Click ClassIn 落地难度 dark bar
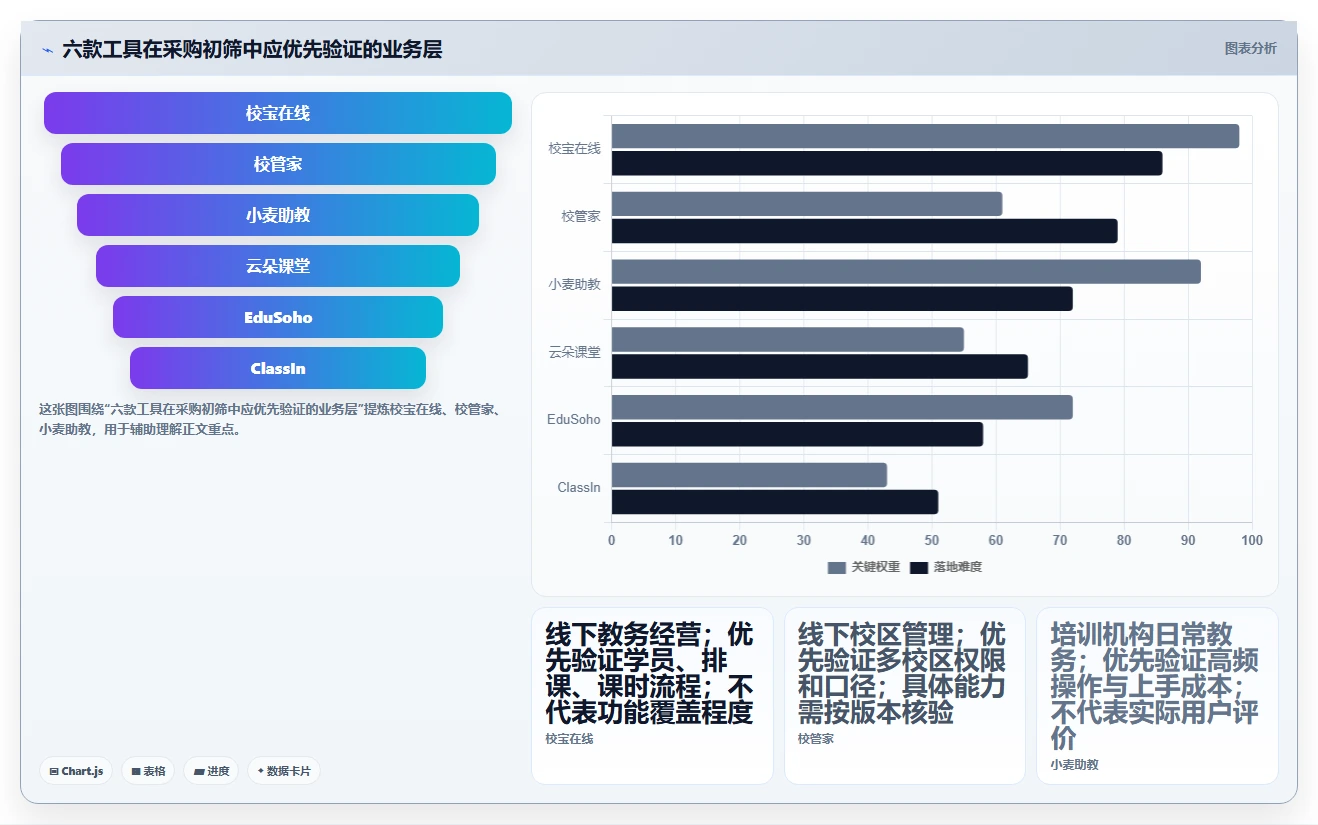Viewport: 1318px width, 825px height. (x=775, y=502)
